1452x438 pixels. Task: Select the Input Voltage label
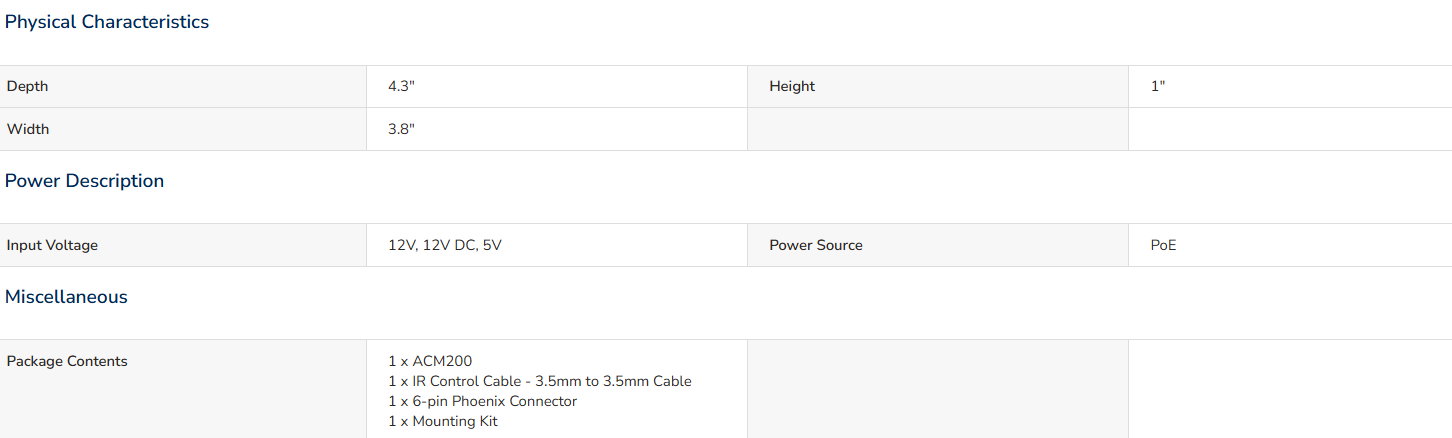[x=52, y=245]
